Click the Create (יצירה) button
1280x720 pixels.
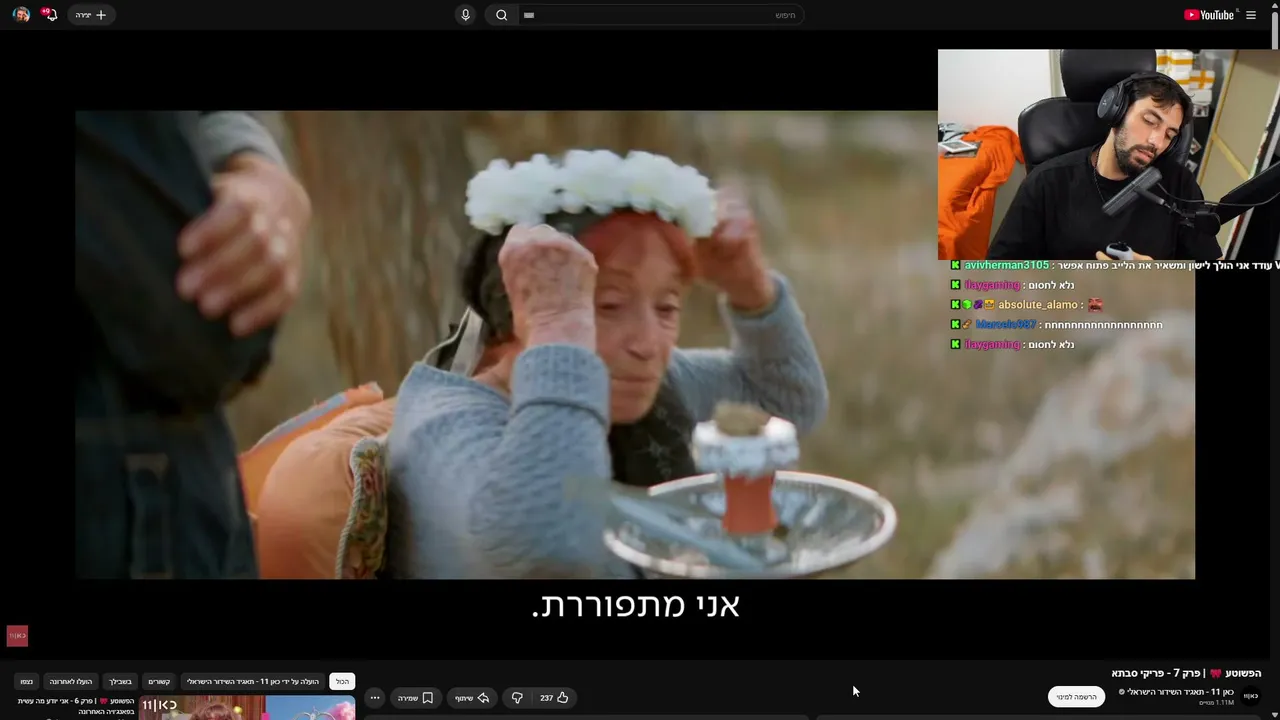(x=90, y=15)
